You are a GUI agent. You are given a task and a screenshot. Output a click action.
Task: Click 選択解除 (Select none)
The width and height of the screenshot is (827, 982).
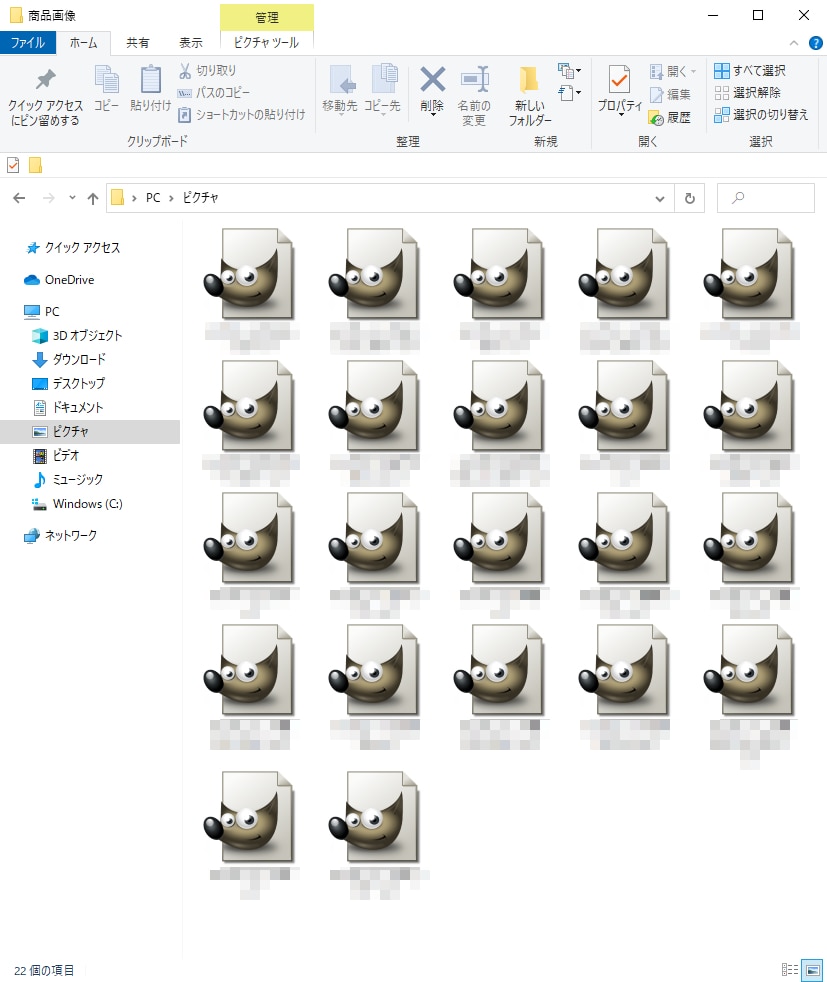747,93
